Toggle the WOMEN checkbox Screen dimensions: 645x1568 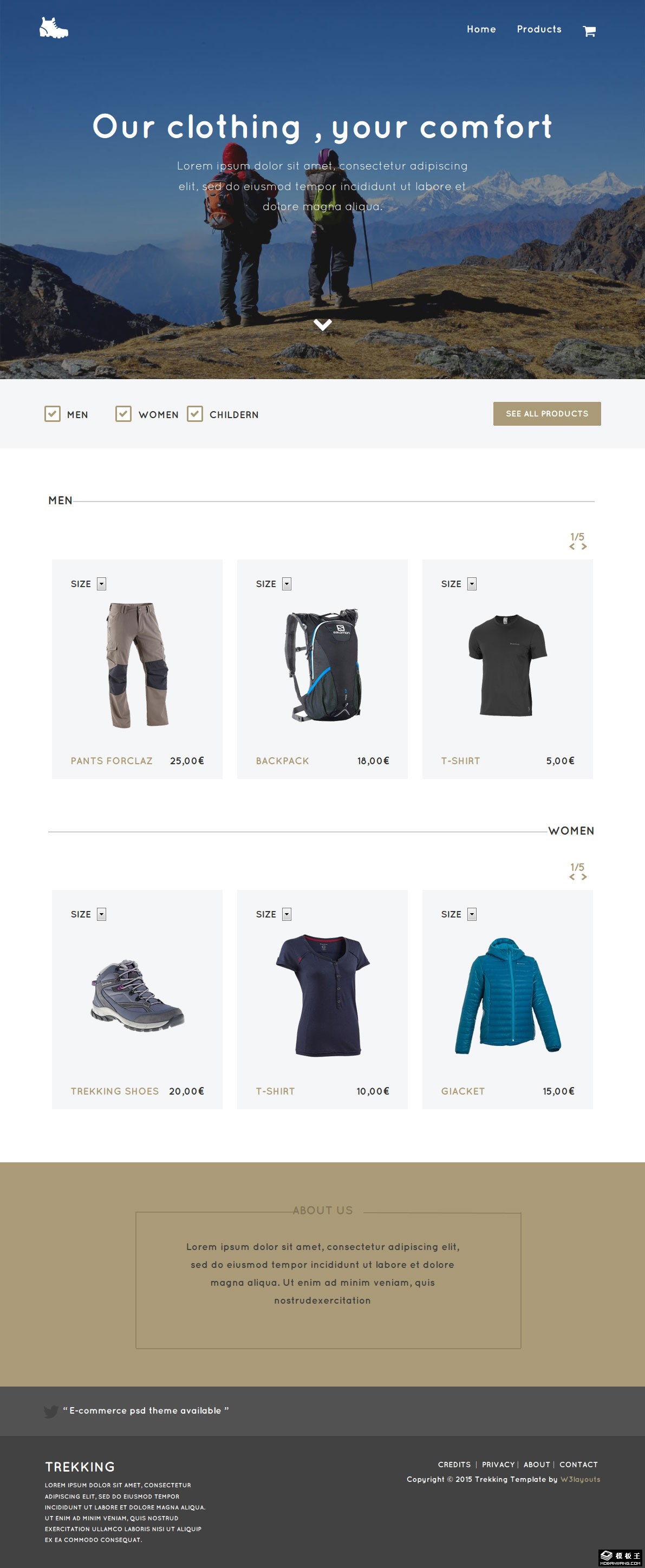[123, 414]
